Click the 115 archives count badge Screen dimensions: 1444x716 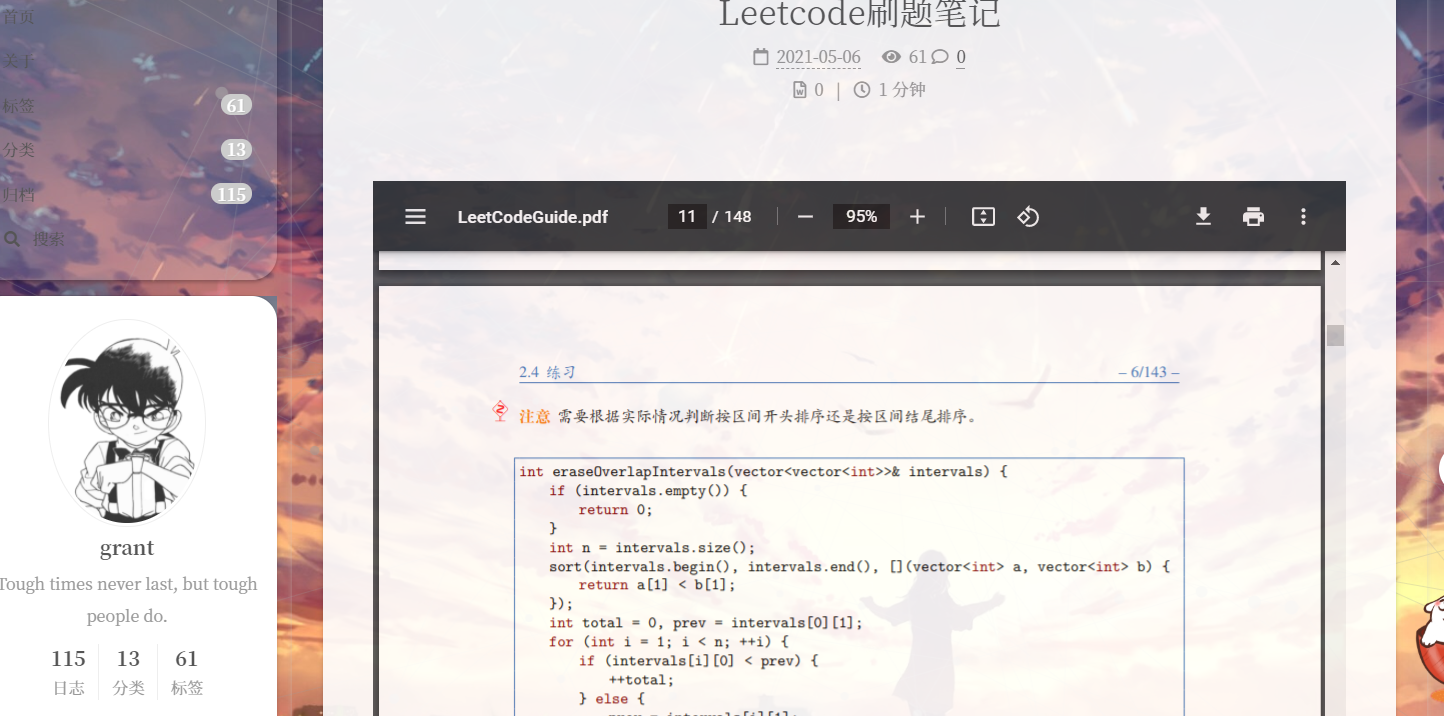coord(231,194)
